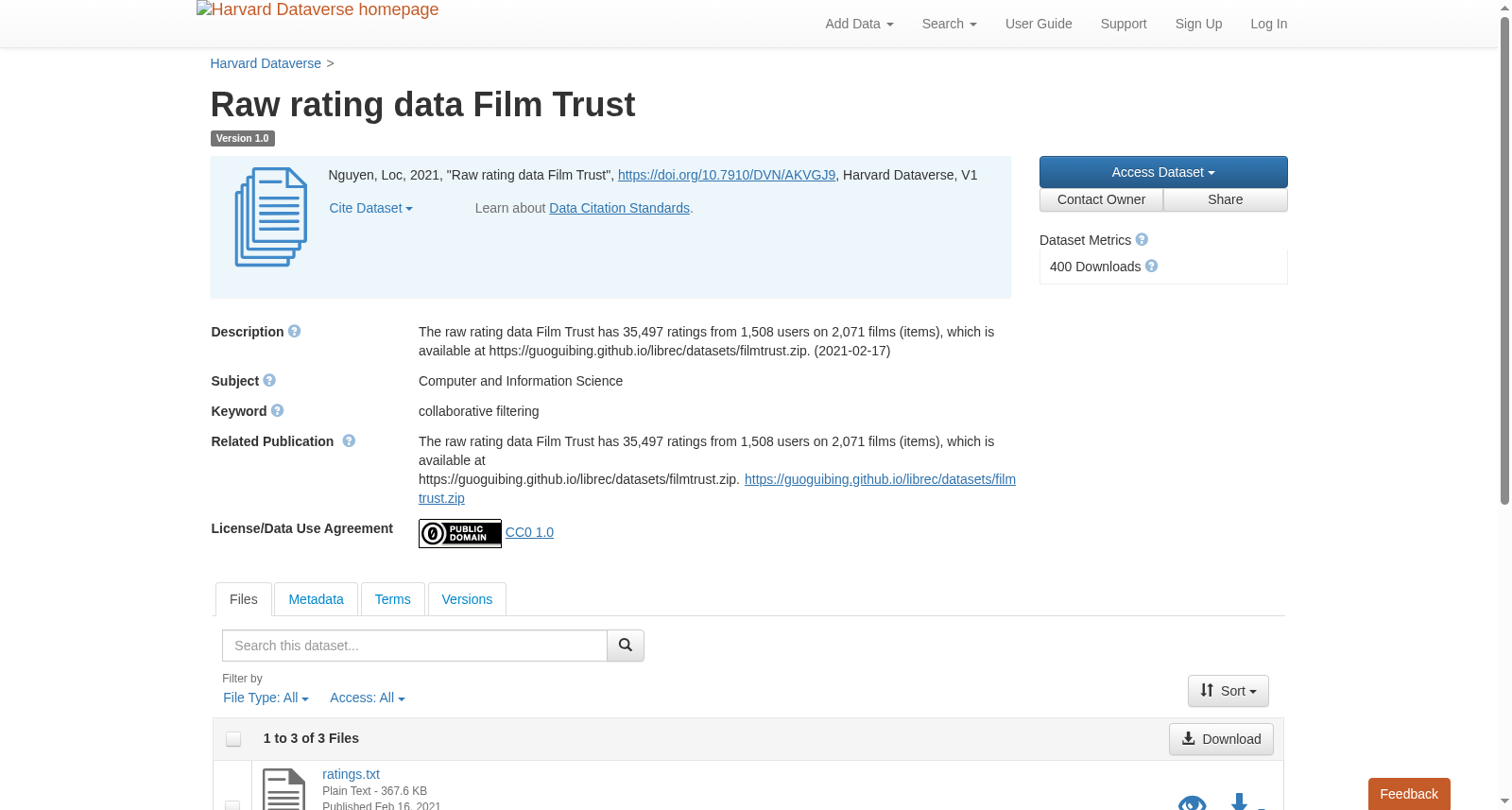The height and width of the screenshot is (810, 1512).
Task: Click the Feedback button
Action: click(1409, 794)
